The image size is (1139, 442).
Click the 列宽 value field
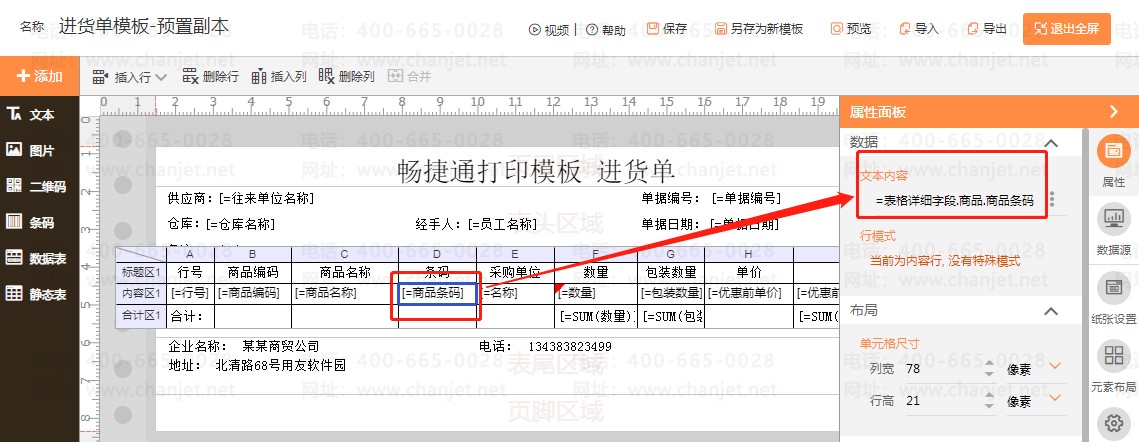pyautogui.click(x=941, y=369)
